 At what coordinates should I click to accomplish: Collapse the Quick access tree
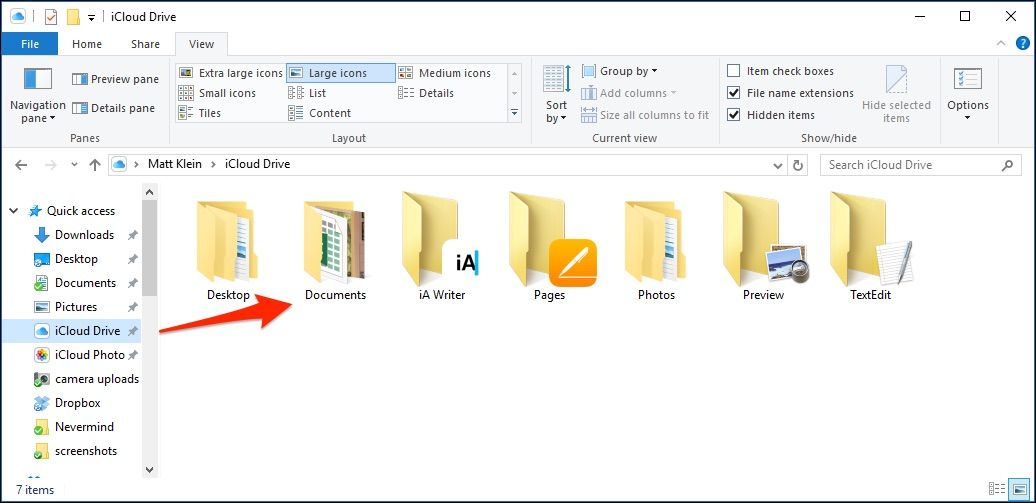click(x=14, y=212)
